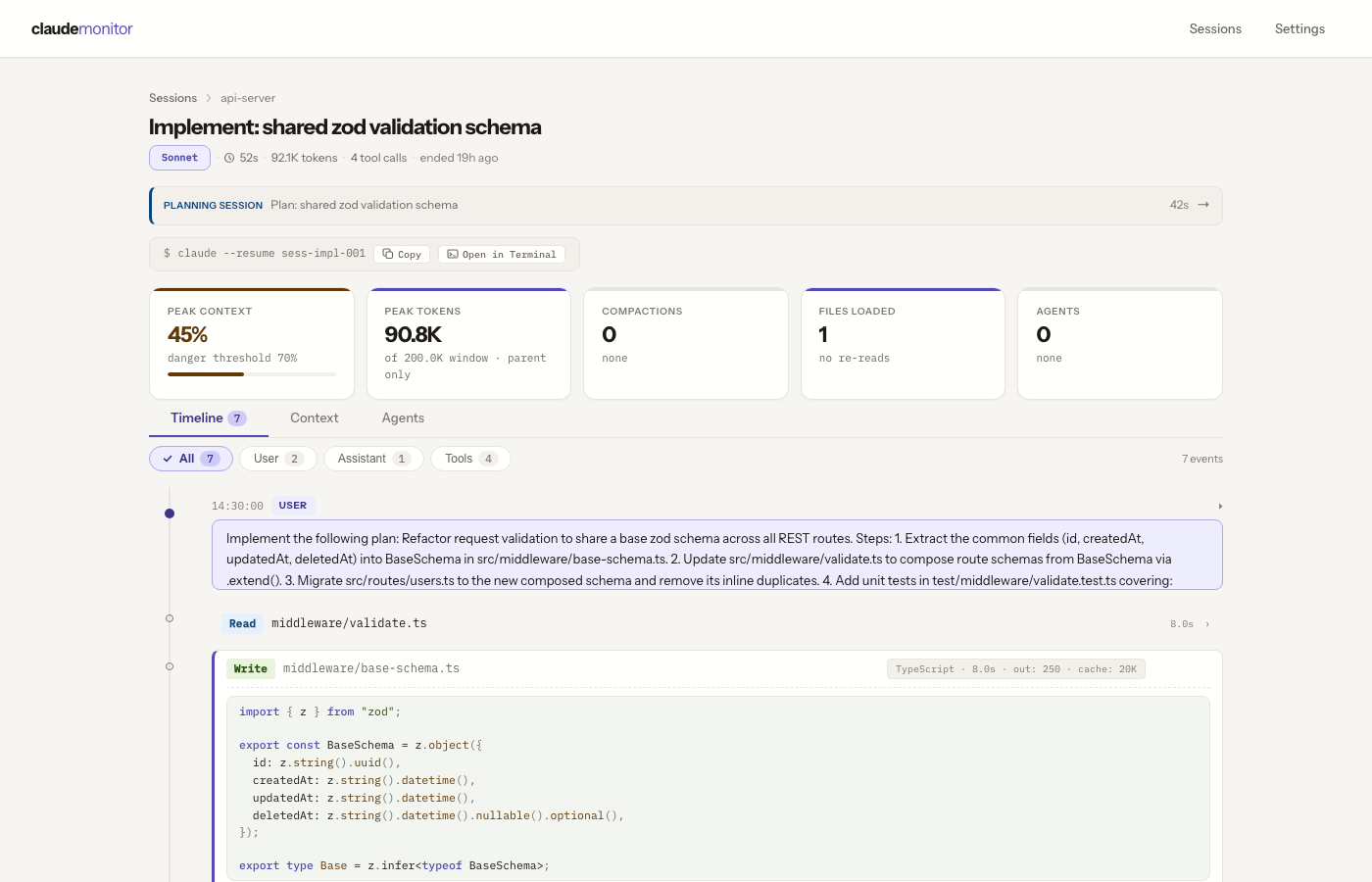Follow the planning session arrow icon

coord(1203,205)
